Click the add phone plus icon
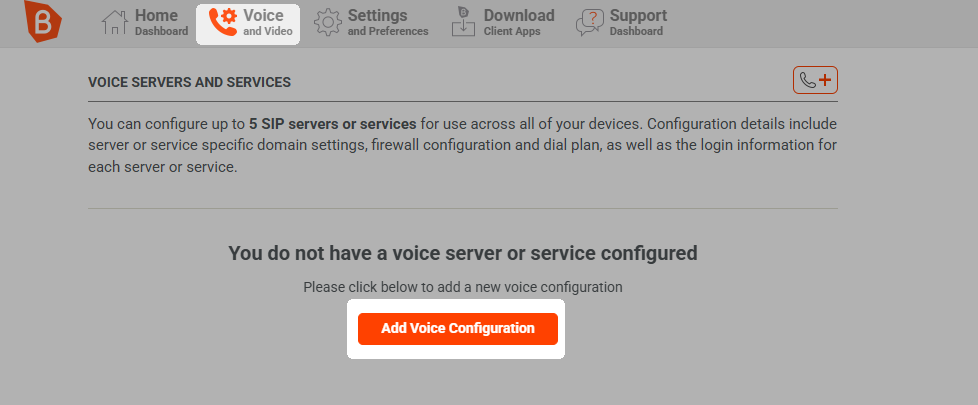The width and height of the screenshot is (978, 405). click(815, 80)
